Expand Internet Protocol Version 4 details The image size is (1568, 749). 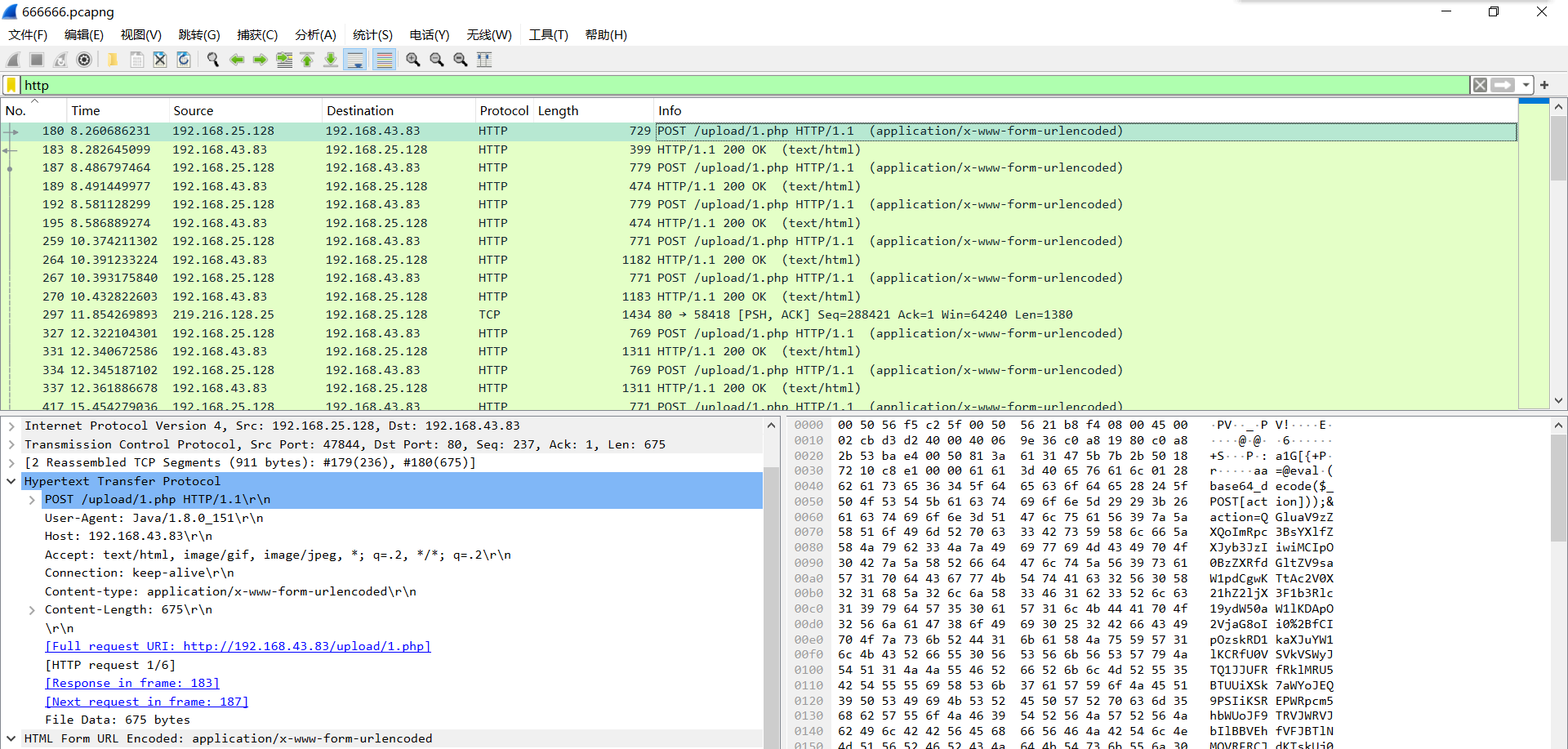(11, 426)
